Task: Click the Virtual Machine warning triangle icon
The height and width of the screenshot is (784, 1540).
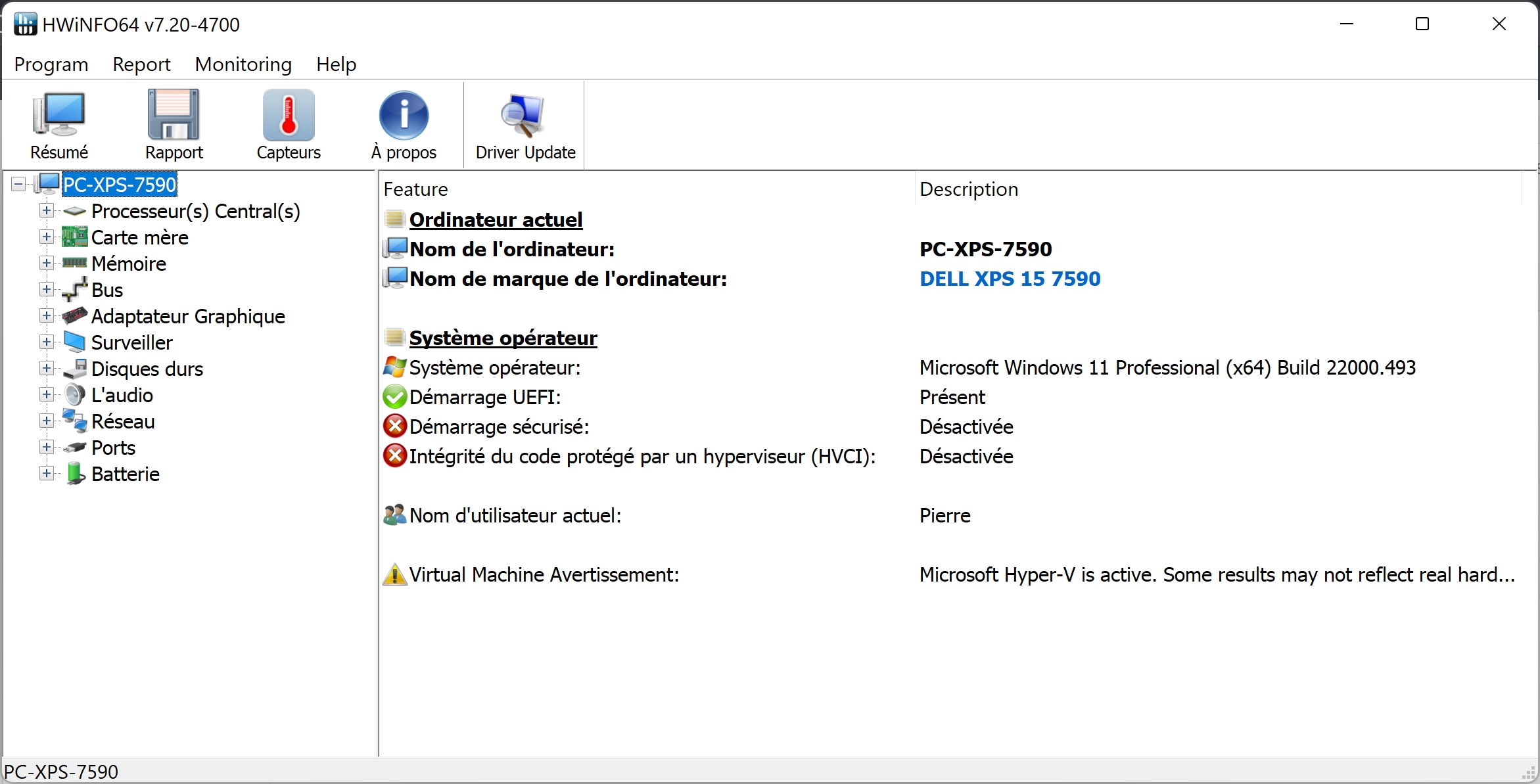Action: click(394, 574)
